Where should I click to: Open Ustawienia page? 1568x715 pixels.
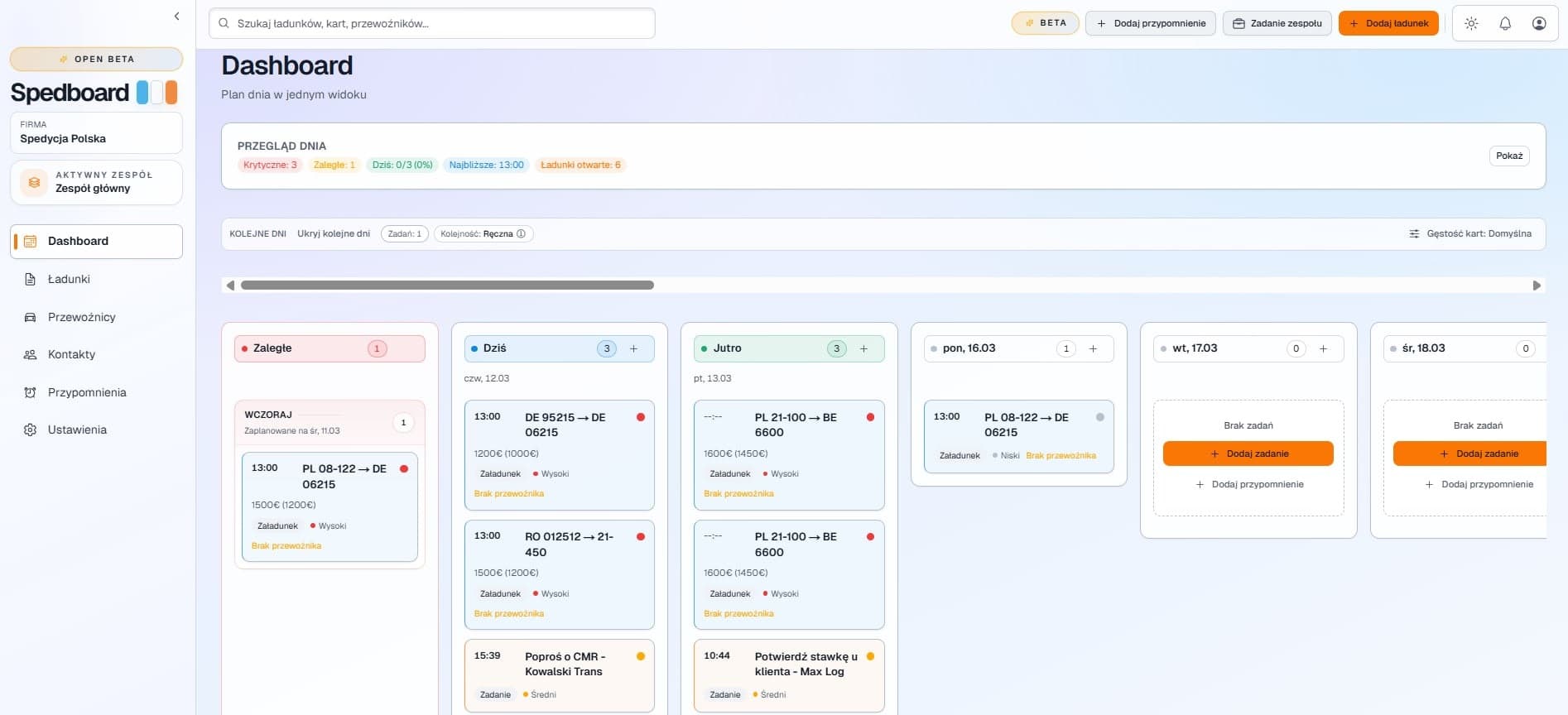coord(96,429)
